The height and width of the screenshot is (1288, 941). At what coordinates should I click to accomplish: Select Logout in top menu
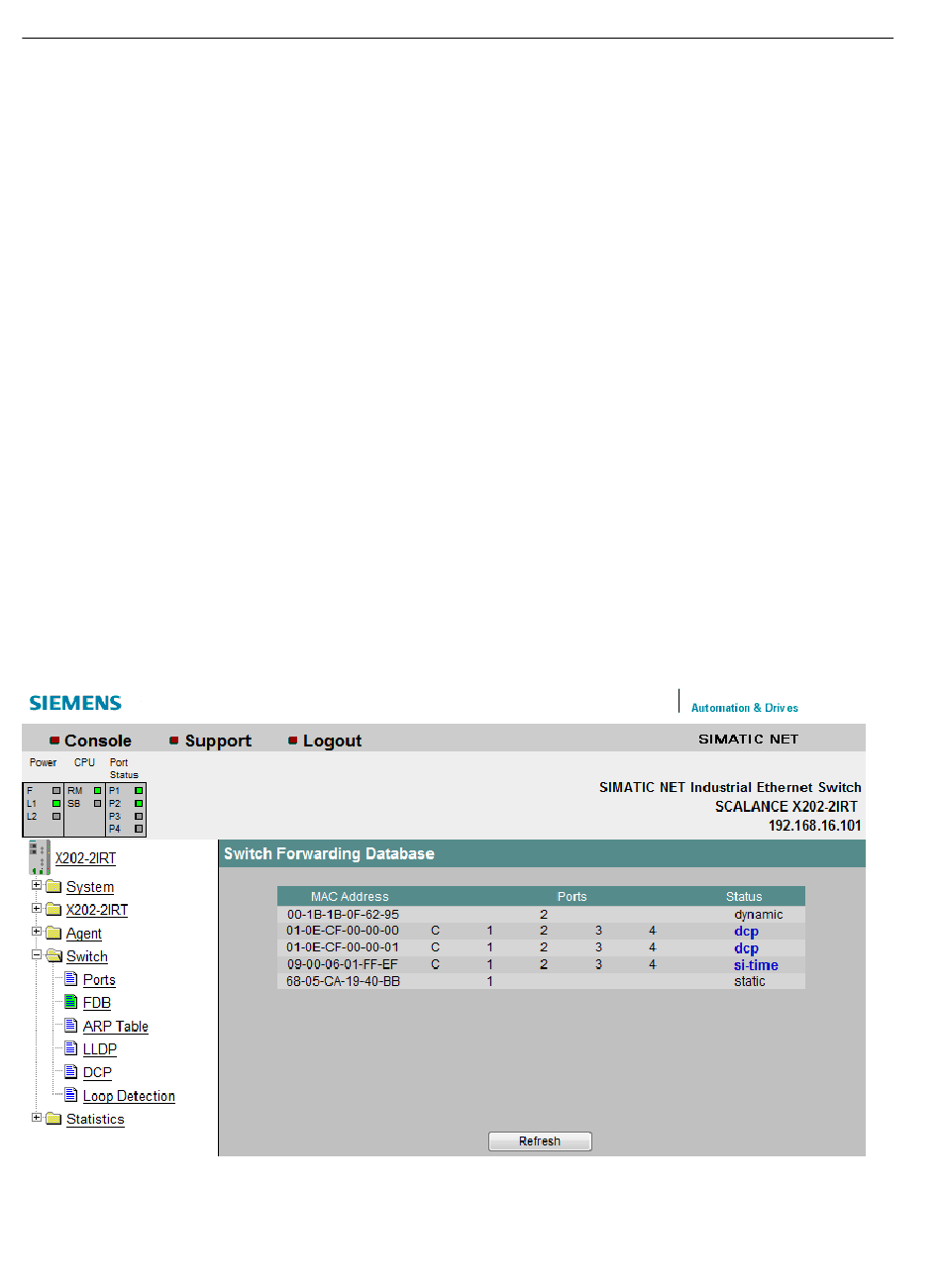(332, 741)
